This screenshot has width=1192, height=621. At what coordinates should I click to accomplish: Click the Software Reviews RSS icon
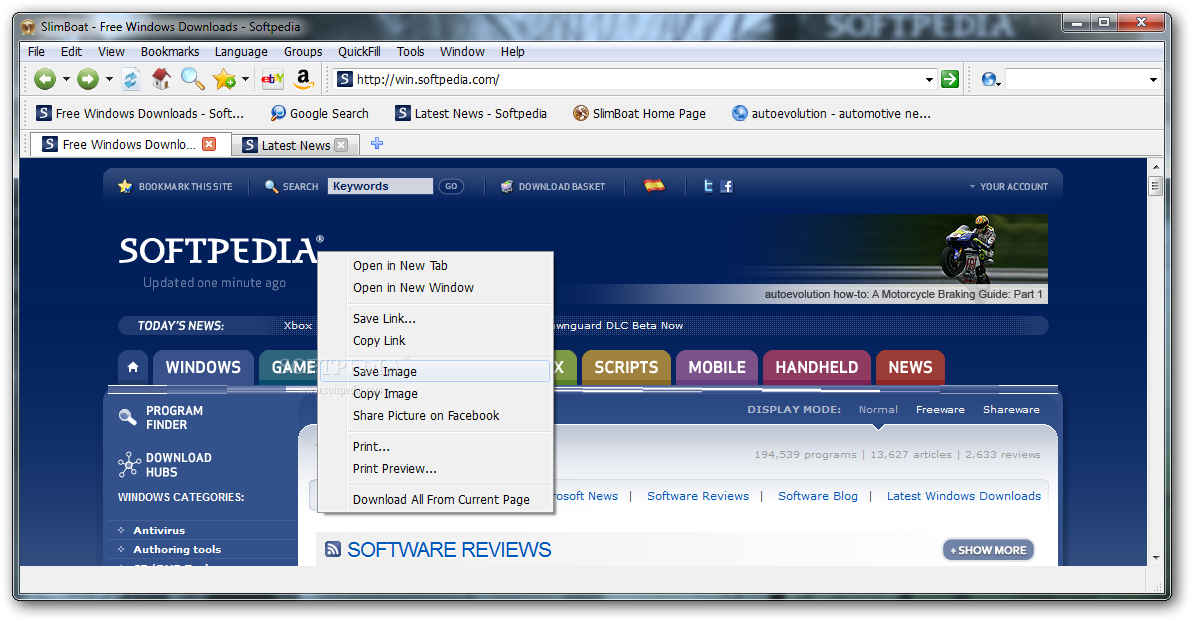332,549
